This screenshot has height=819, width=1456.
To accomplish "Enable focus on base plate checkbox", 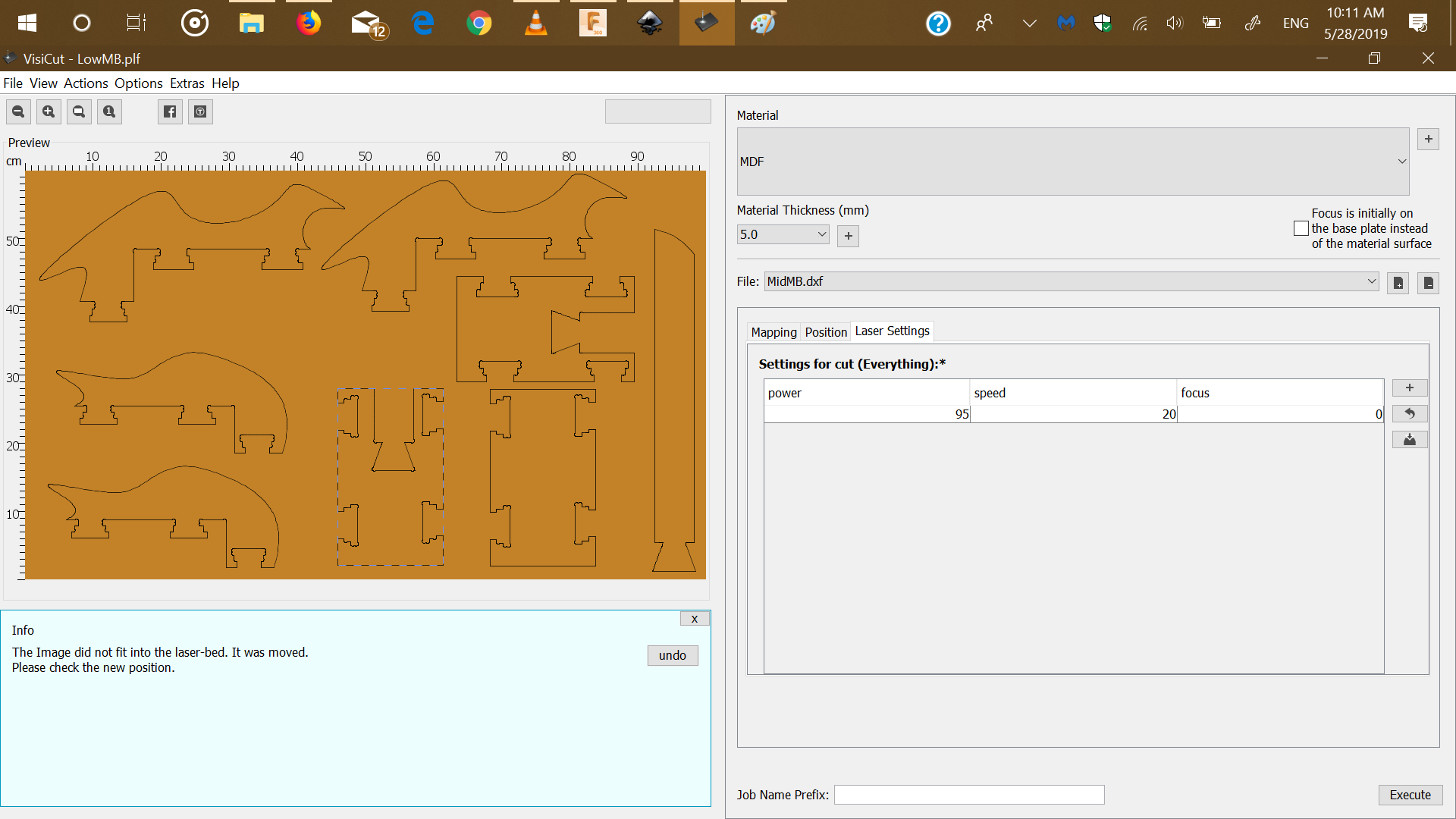I will click(1301, 228).
